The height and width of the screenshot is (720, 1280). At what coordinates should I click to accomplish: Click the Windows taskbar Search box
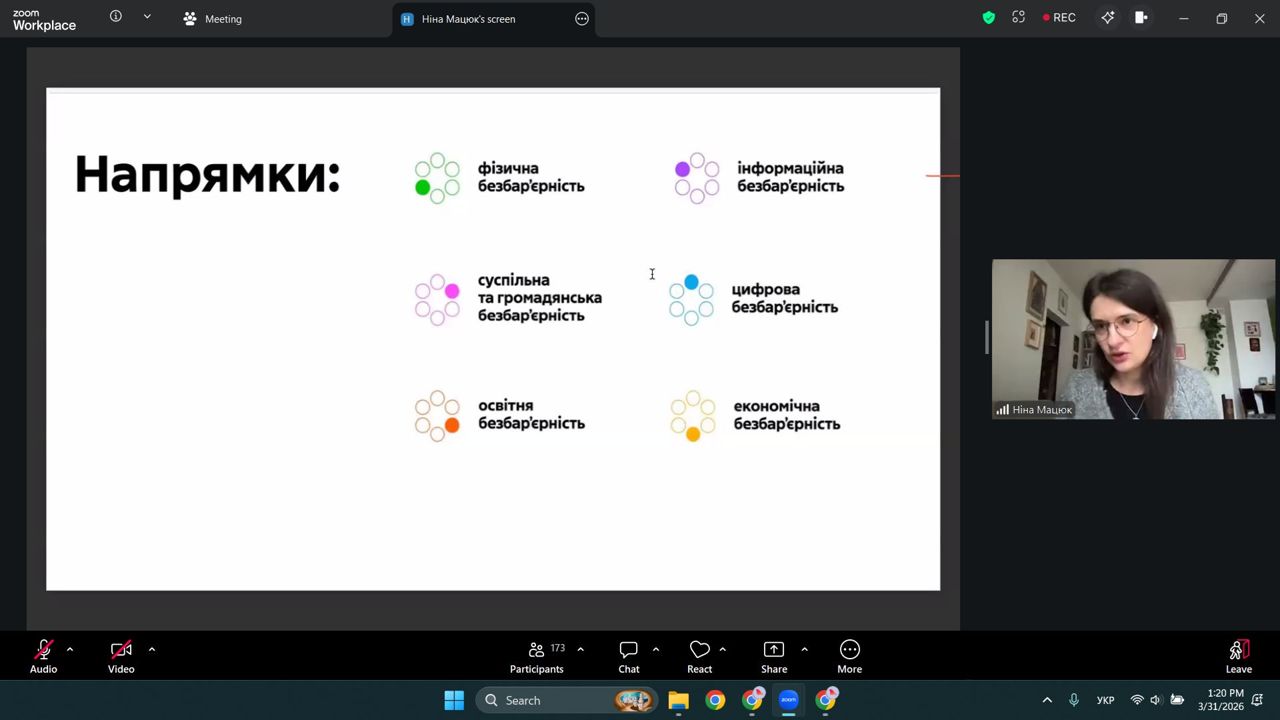(x=545, y=700)
